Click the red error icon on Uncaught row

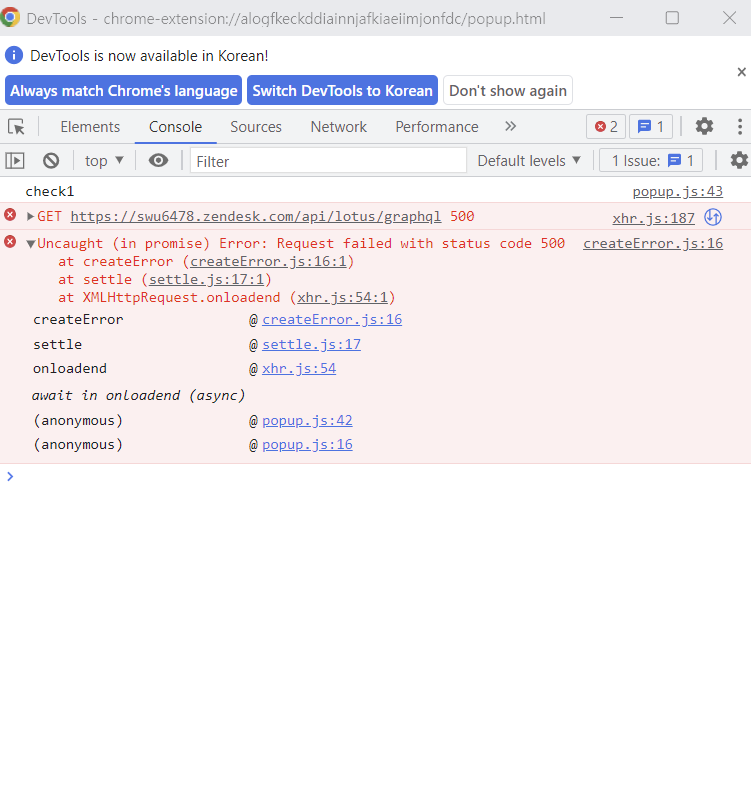10,242
